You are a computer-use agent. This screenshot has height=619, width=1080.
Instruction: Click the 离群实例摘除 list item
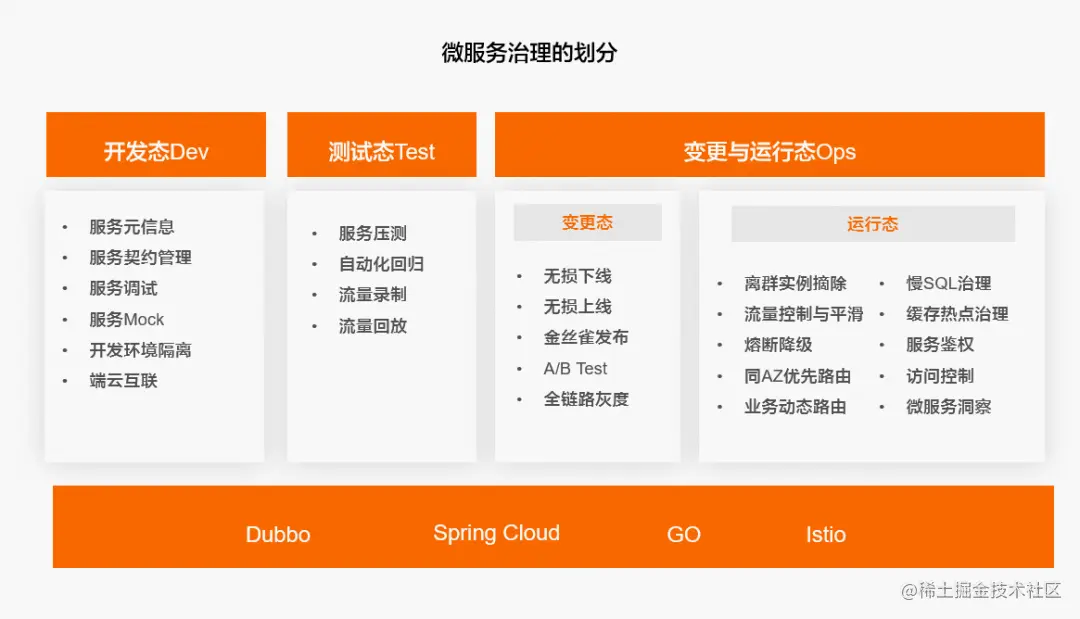click(x=796, y=283)
